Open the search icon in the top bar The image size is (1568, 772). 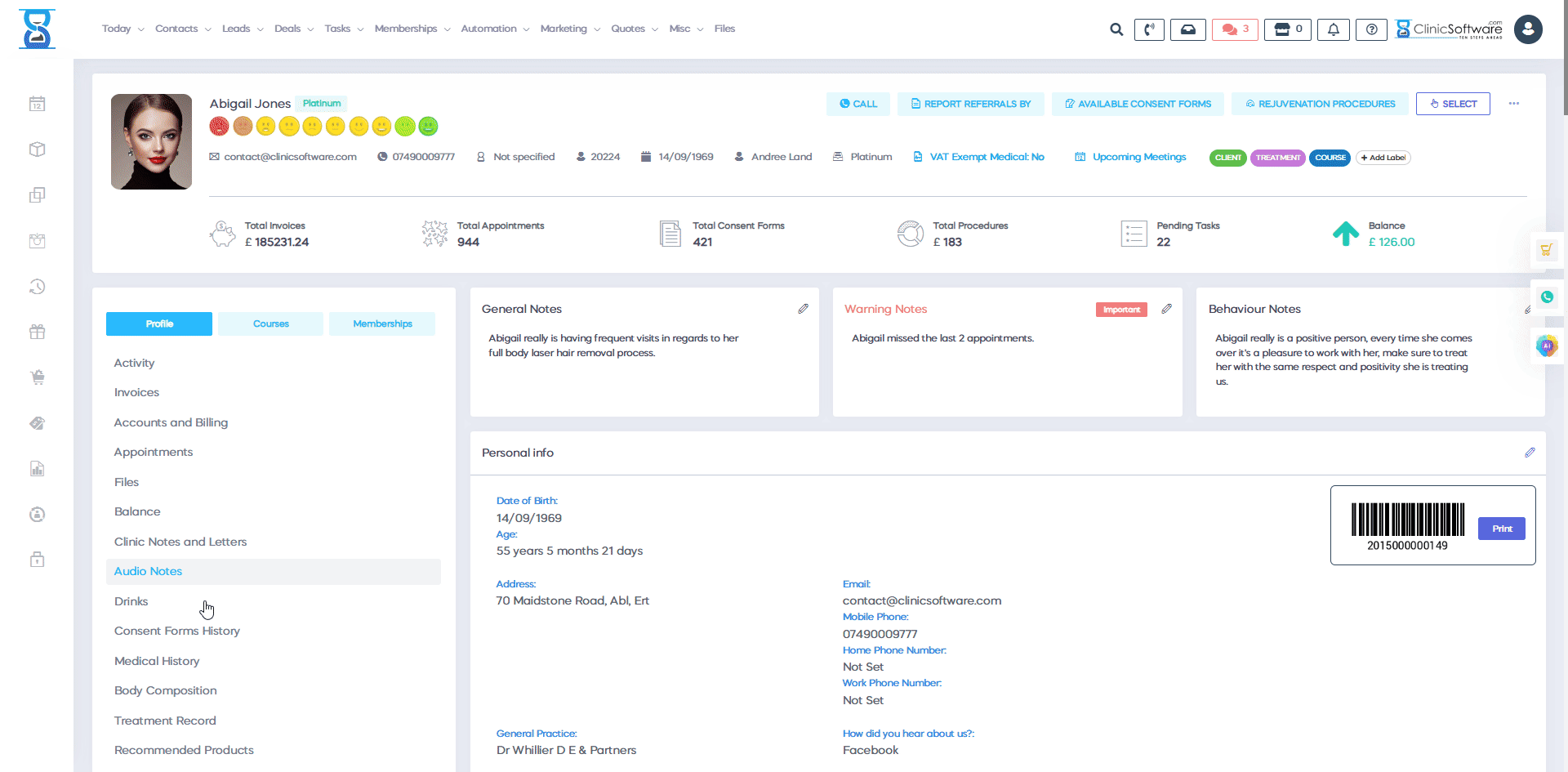click(1116, 29)
